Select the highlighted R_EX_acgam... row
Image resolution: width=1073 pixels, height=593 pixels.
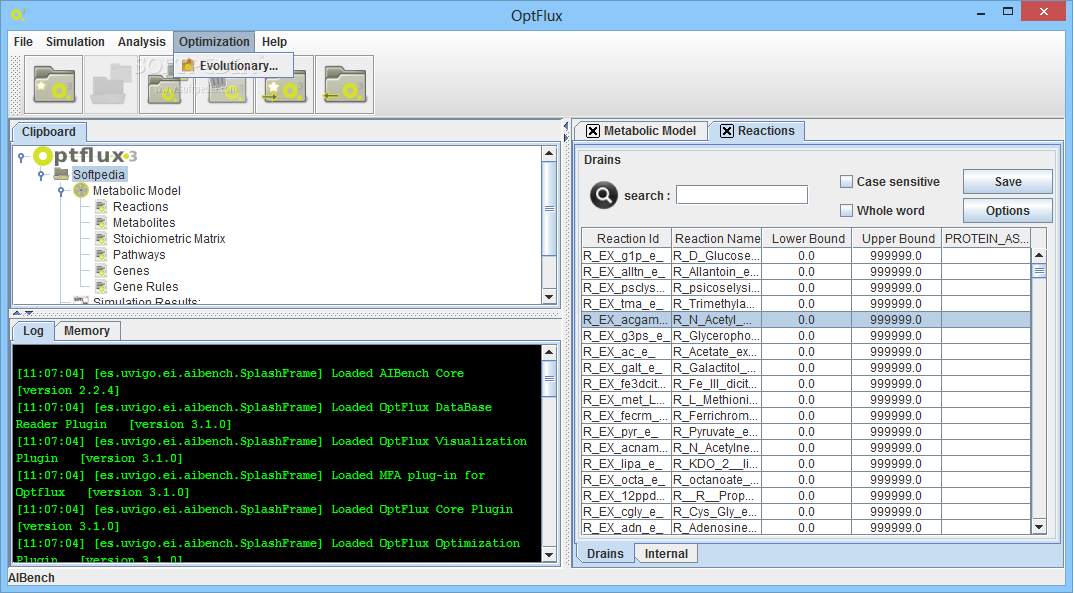coord(806,319)
